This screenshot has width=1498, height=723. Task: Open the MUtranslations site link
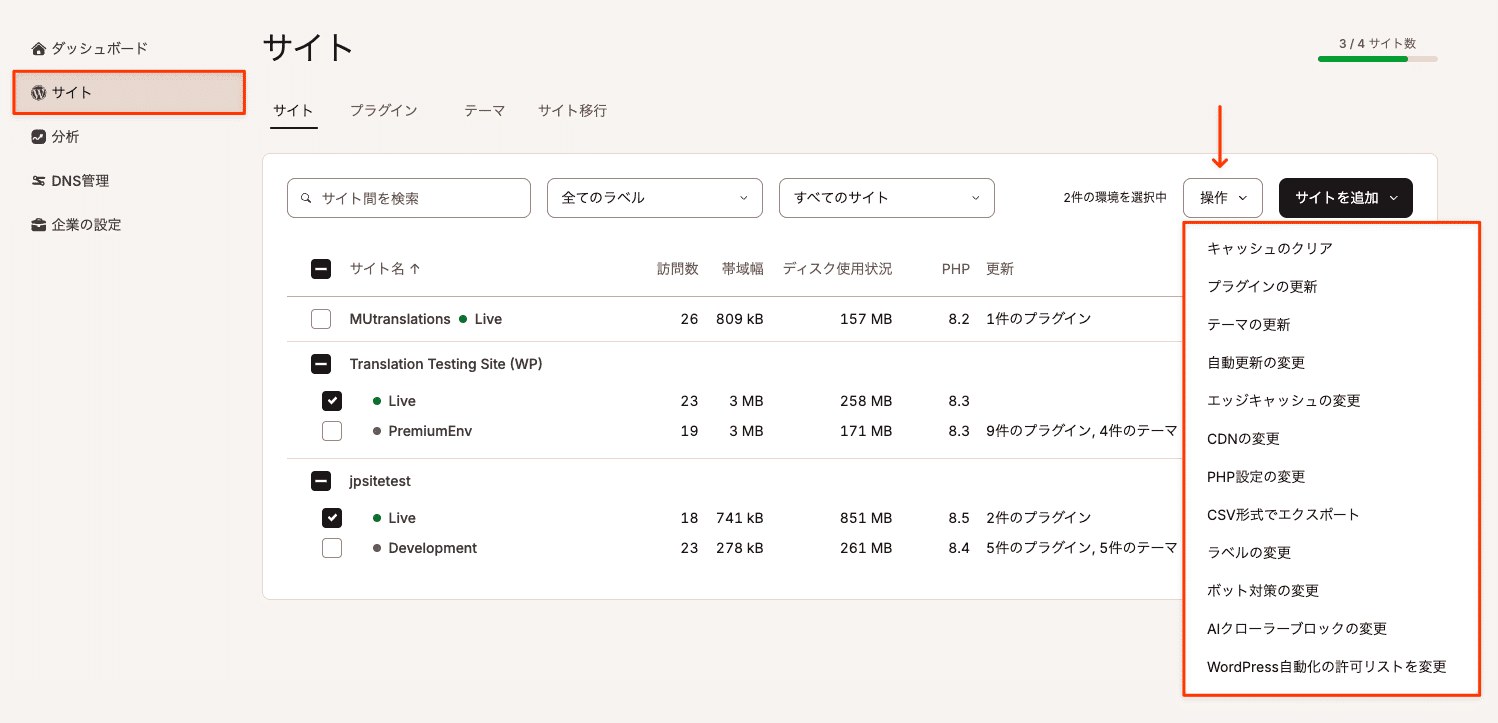[x=400, y=319]
